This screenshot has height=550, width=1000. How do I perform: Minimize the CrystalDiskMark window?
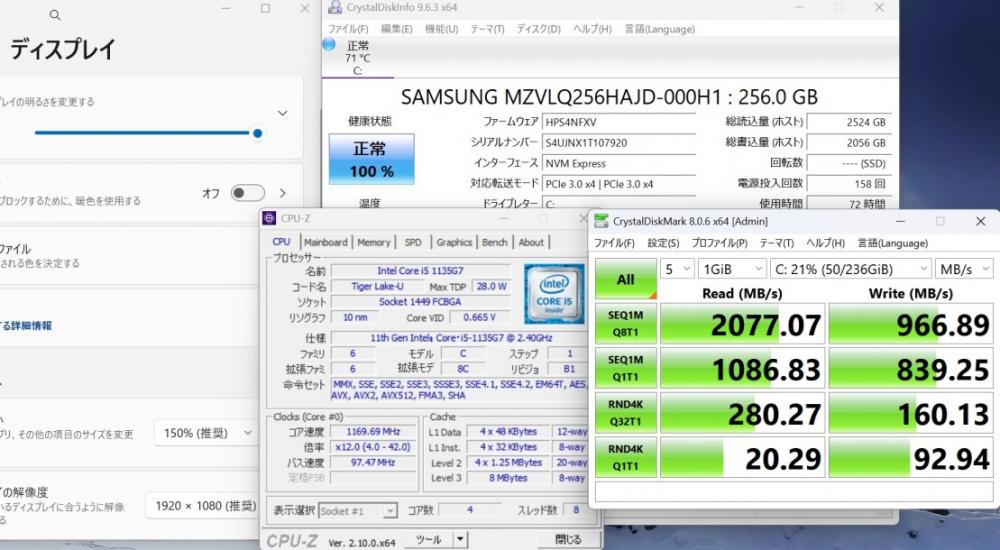click(900, 221)
